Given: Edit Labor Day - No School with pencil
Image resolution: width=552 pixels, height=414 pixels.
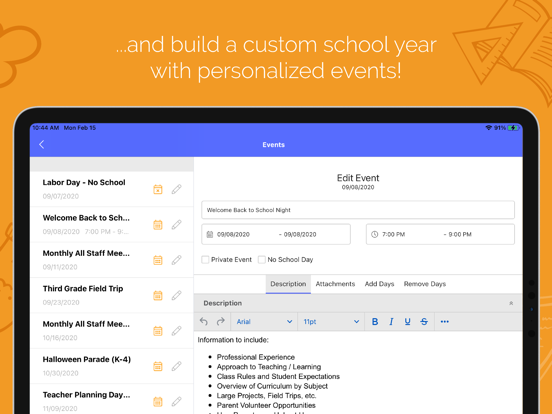Looking at the screenshot, I should (x=176, y=189).
